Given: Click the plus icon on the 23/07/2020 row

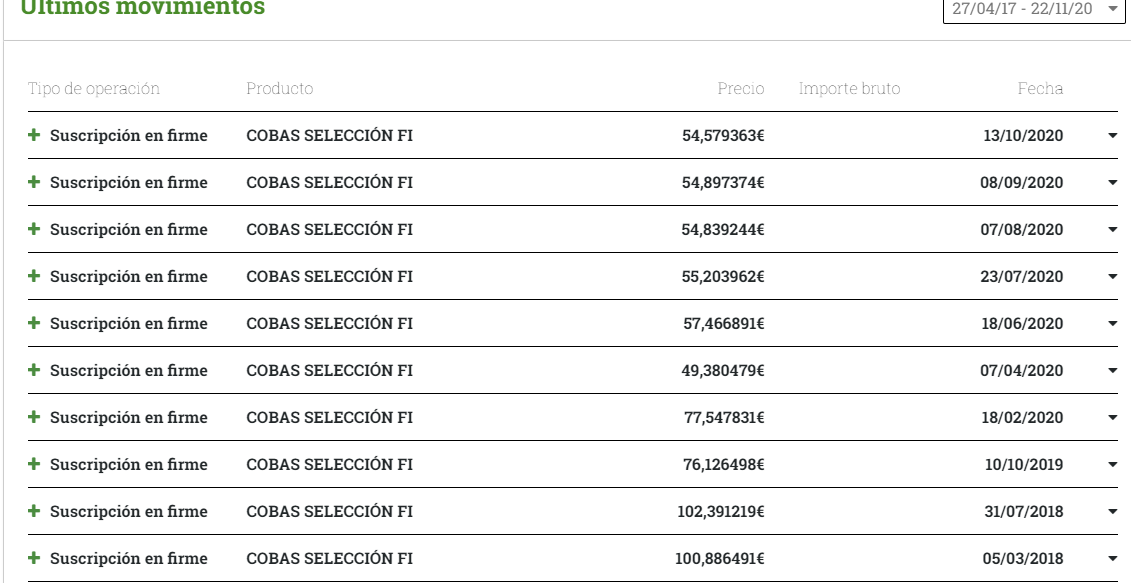Looking at the screenshot, I should click(x=34, y=276).
